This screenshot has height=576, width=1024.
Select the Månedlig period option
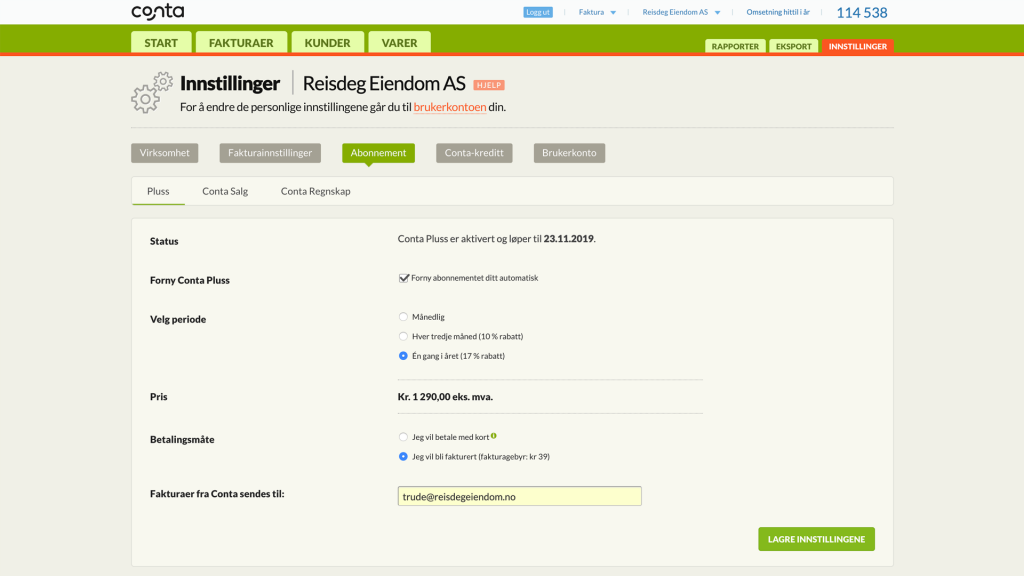pos(403,317)
